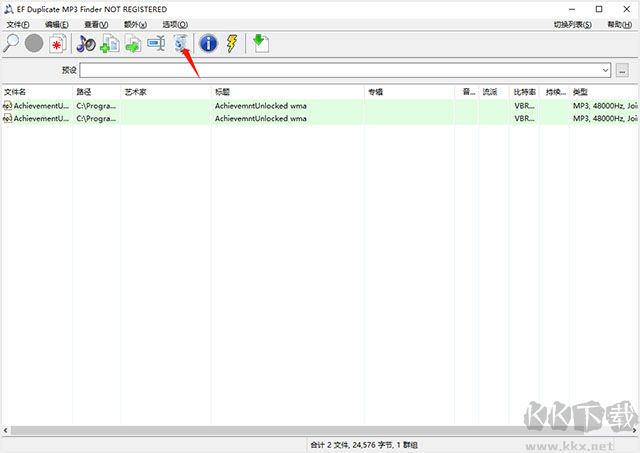The width and height of the screenshot is (640, 453).
Task: Click the ... button beside preset box
Action: 622,70
